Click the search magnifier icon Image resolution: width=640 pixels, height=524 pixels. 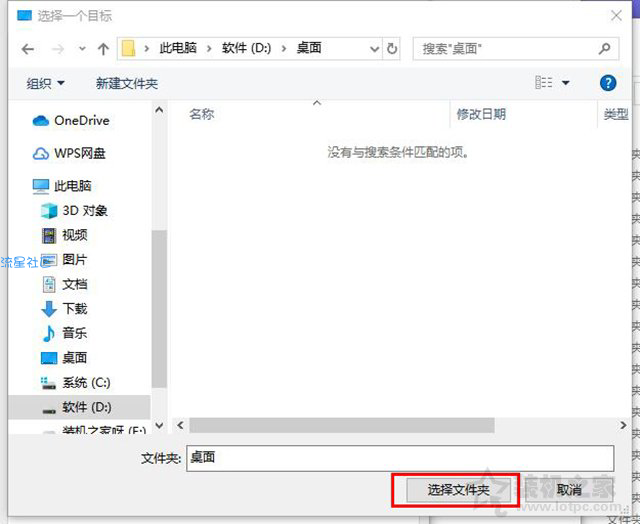604,49
